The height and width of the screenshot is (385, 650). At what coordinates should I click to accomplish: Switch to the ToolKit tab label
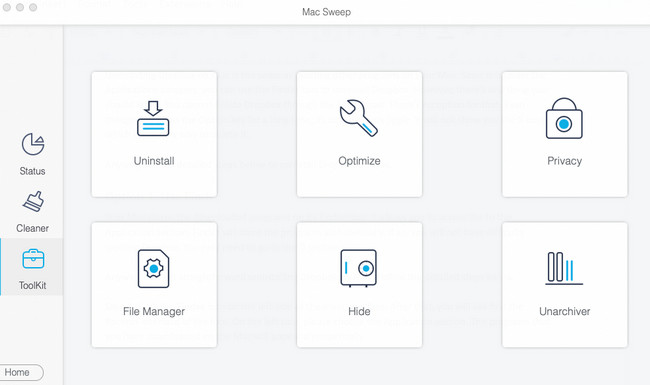point(32,285)
